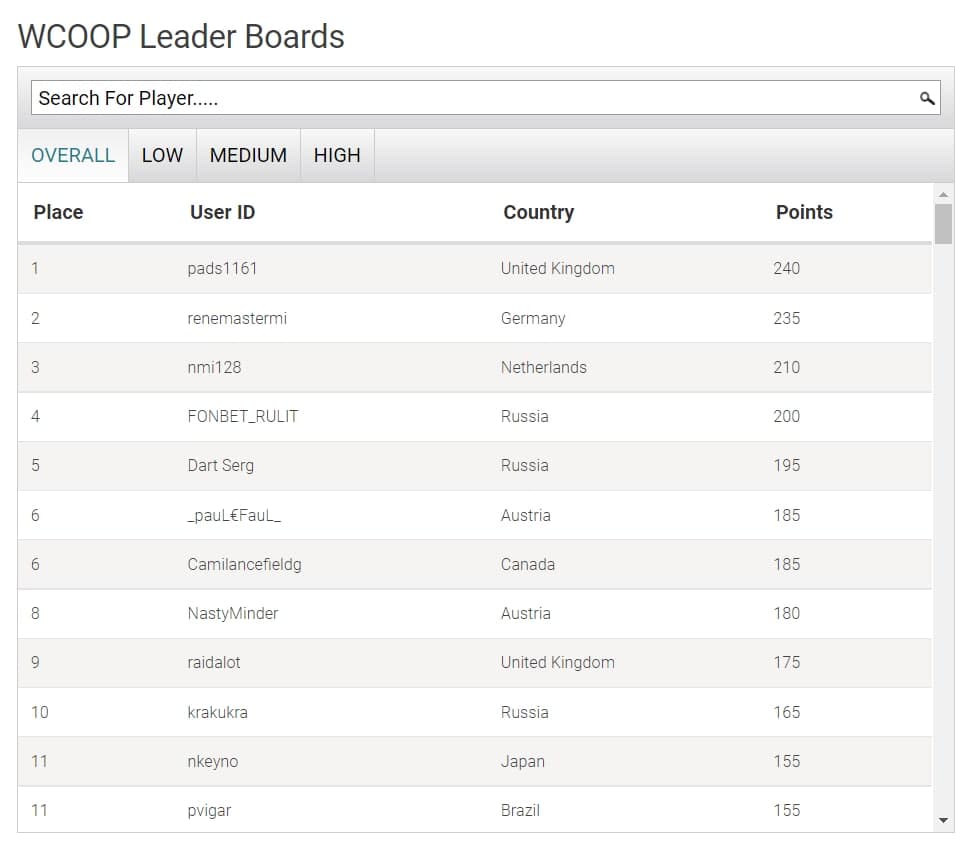Select player pads1161
974x848 pixels.
(222, 268)
